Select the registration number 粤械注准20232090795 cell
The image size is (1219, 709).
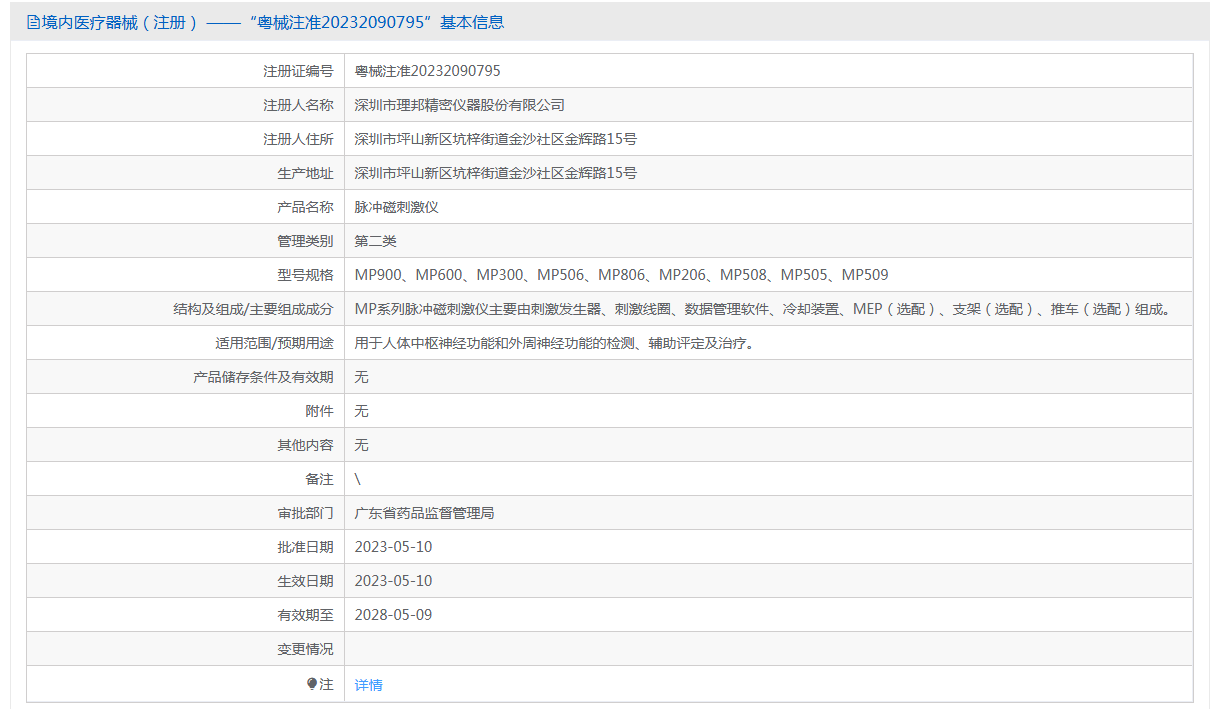pyautogui.click(x=428, y=71)
